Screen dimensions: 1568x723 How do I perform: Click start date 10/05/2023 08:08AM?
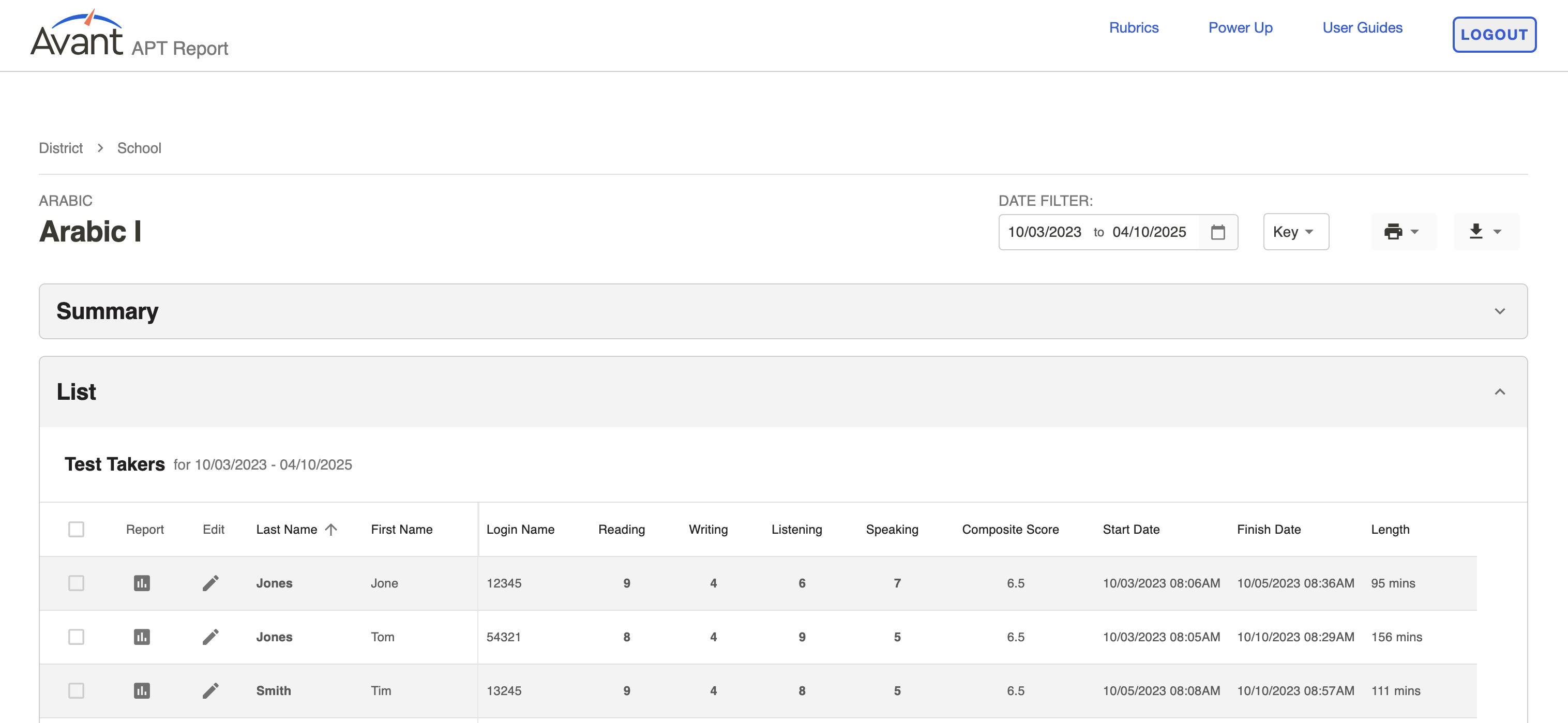click(1162, 690)
